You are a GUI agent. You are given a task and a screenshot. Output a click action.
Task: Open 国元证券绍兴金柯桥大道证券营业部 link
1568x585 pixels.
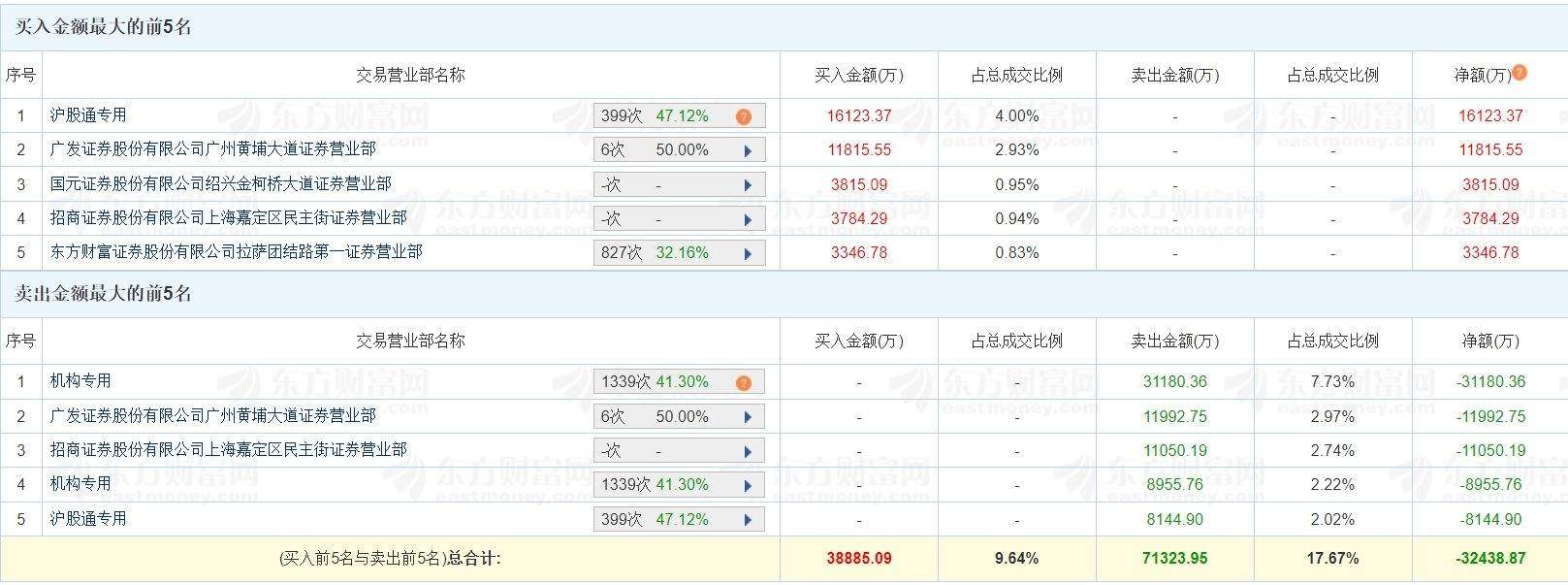pos(220,183)
